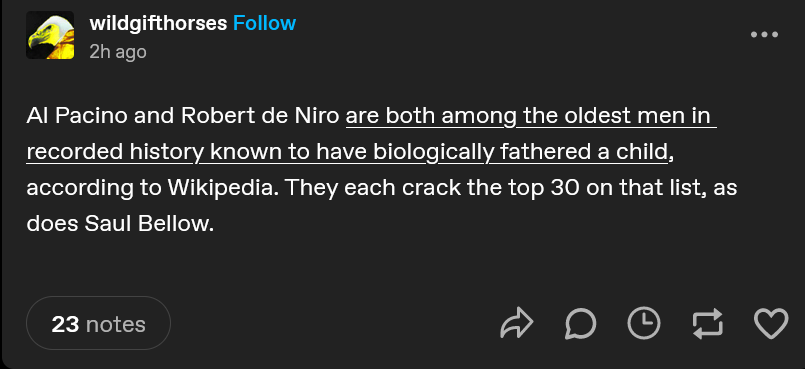Open the wildgifthorses blog name

158,23
